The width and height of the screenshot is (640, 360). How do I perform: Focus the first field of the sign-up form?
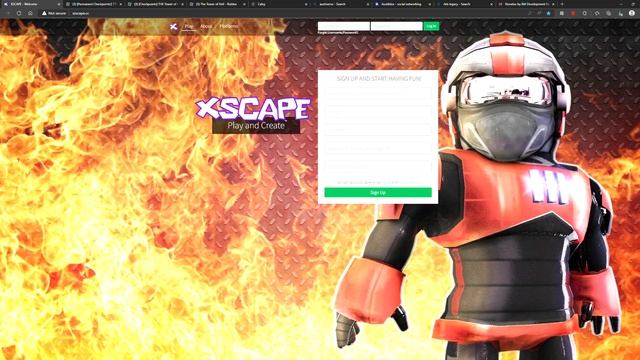click(378, 93)
